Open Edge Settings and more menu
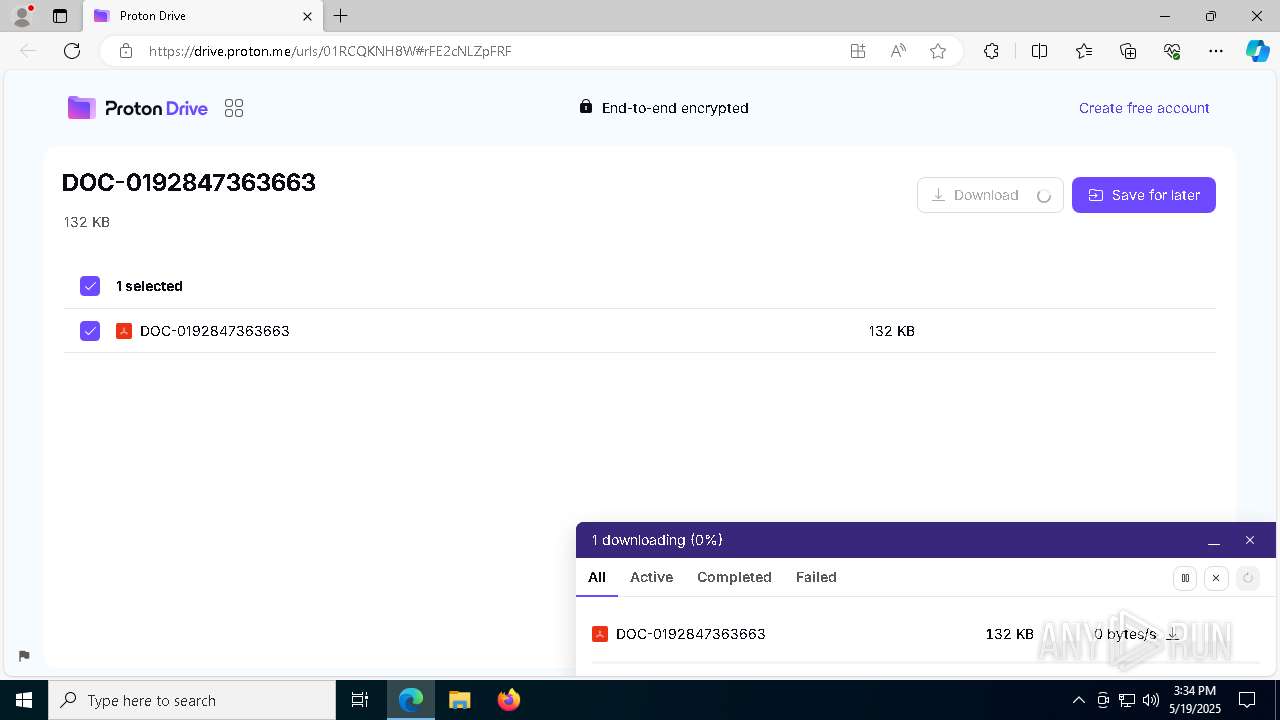The width and height of the screenshot is (1280, 720). point(1216,51)
